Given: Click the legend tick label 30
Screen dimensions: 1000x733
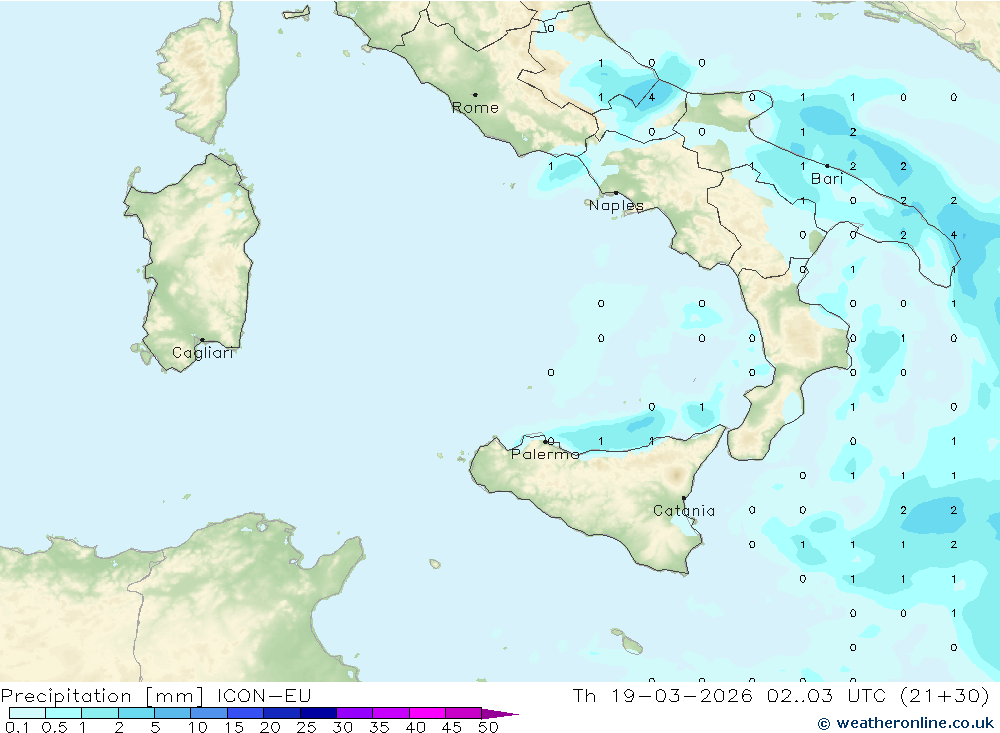Looking at the screenshot, I should pyautogui.click(x=343, y=727).
